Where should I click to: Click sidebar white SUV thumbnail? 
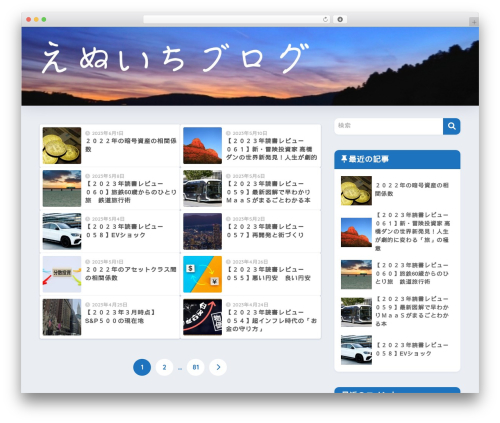pyautogui.click(x=356, y=350)
